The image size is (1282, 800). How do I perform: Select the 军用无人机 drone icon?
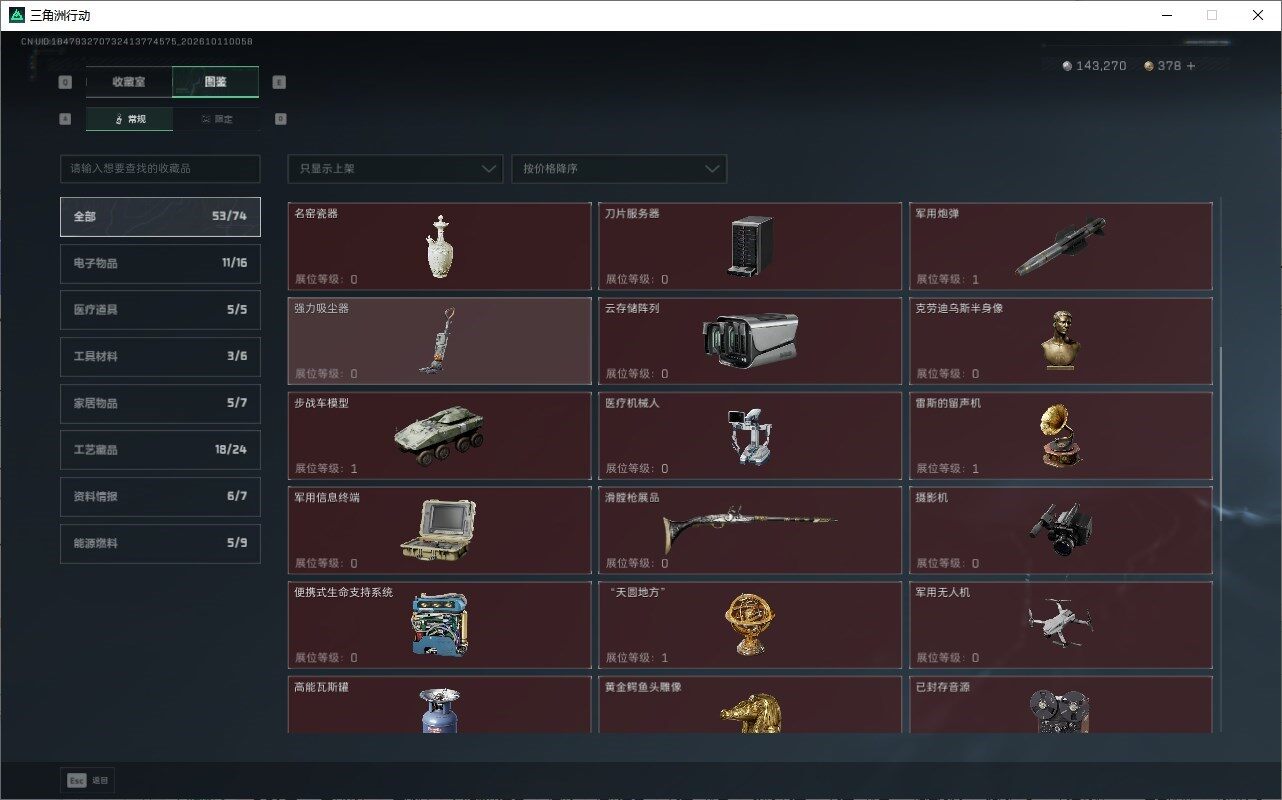pos(1060,622)
